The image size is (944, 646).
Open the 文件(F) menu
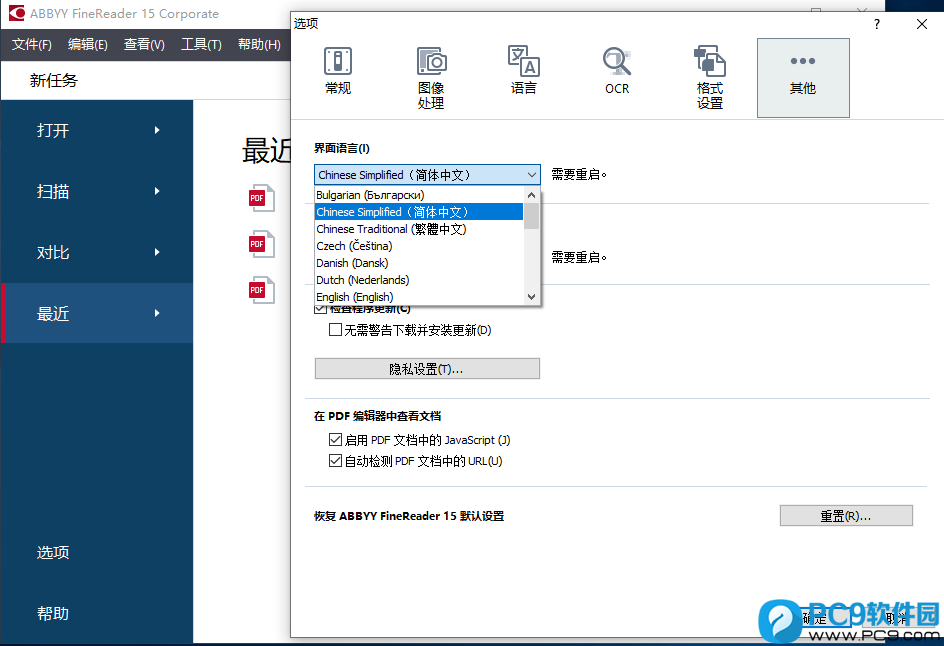click(32, 45)
